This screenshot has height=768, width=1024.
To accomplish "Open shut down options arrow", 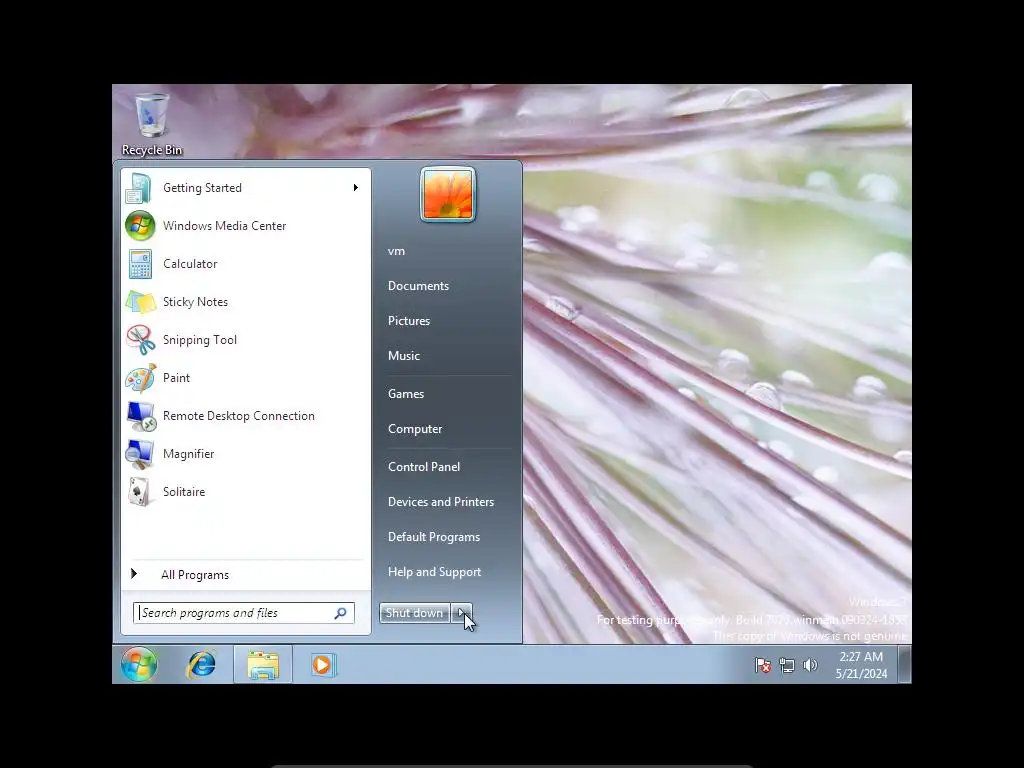I will (x=461, y=613).
